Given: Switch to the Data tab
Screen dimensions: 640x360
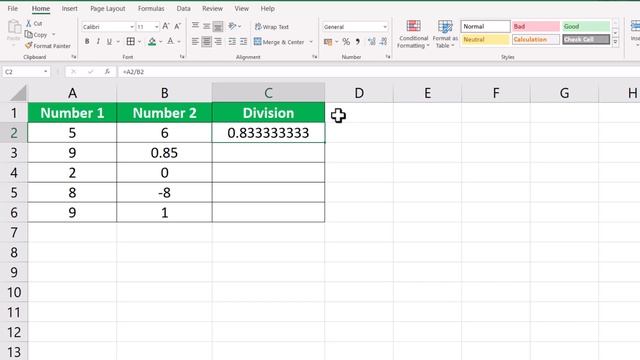Looking at the screenshot, I should click(x=183, y=8).
